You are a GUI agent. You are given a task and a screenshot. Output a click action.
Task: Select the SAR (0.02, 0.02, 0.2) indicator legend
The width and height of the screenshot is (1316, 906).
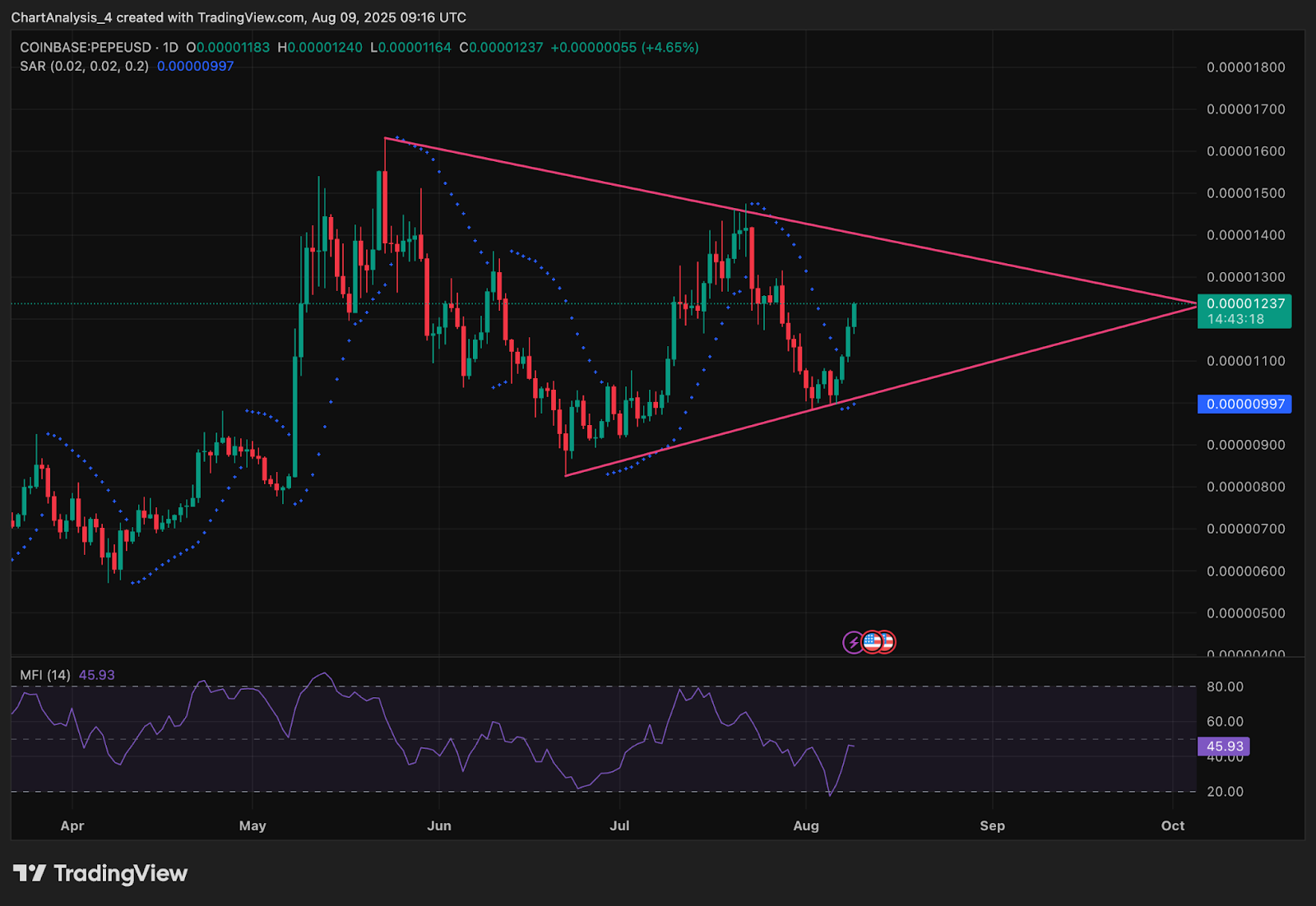point(84,66)
